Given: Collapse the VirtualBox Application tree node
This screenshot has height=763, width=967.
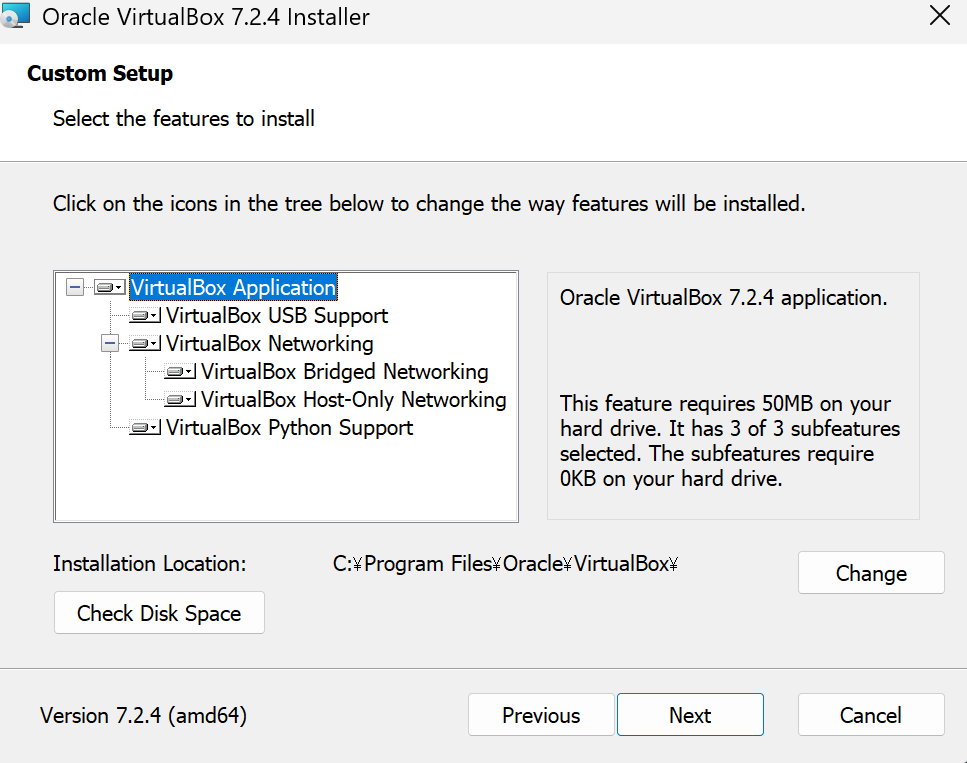Looking at the screenshot, I should pos(74,288).
